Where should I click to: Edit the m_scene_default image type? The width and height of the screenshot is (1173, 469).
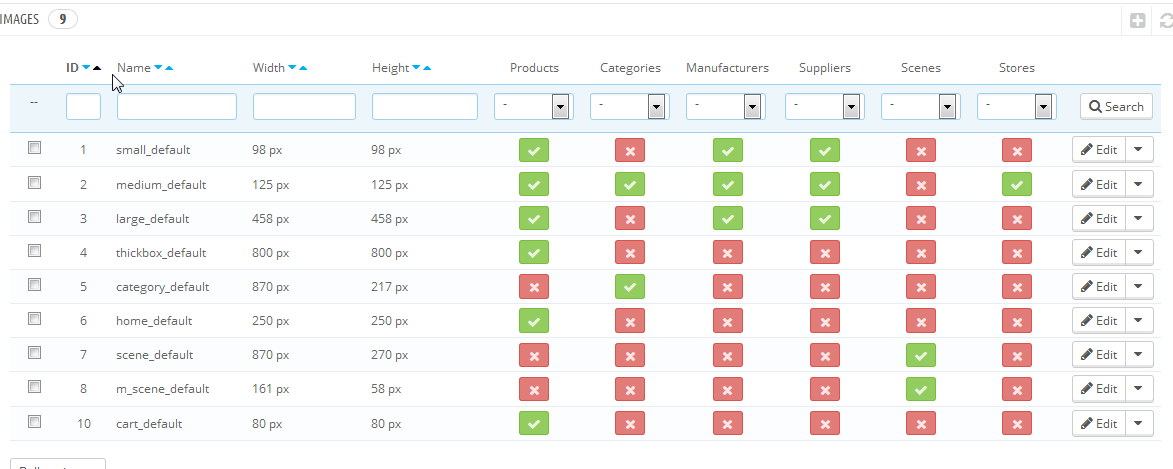click(x=1098, y=389)
